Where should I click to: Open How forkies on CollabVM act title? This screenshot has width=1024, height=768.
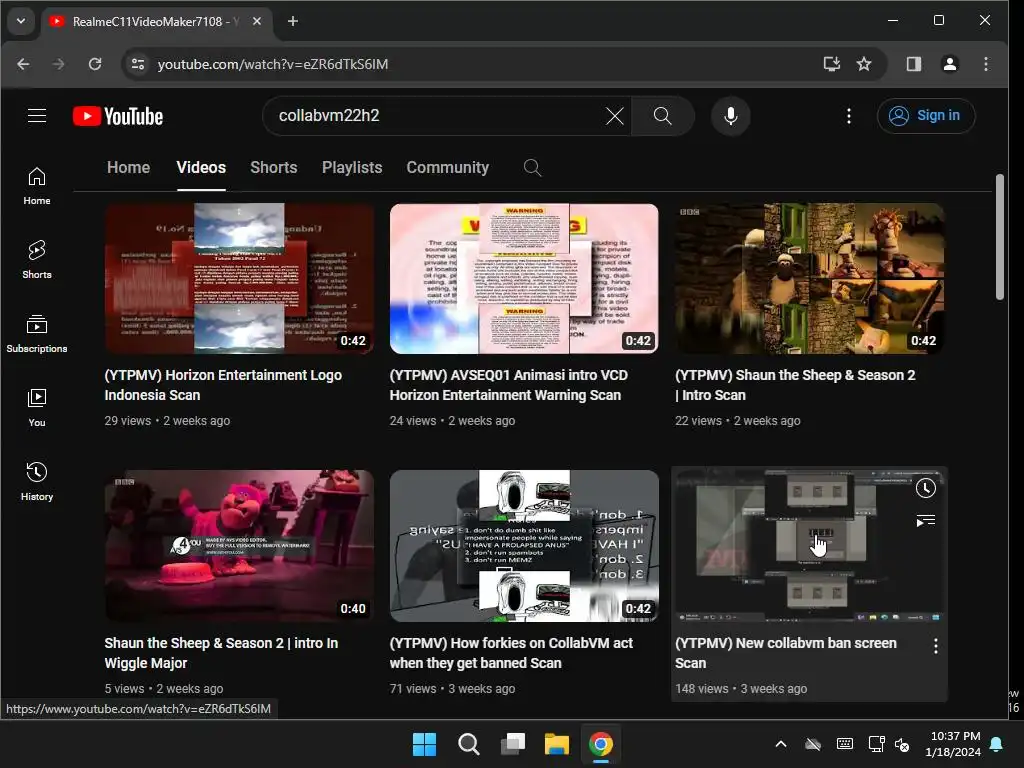511,652
